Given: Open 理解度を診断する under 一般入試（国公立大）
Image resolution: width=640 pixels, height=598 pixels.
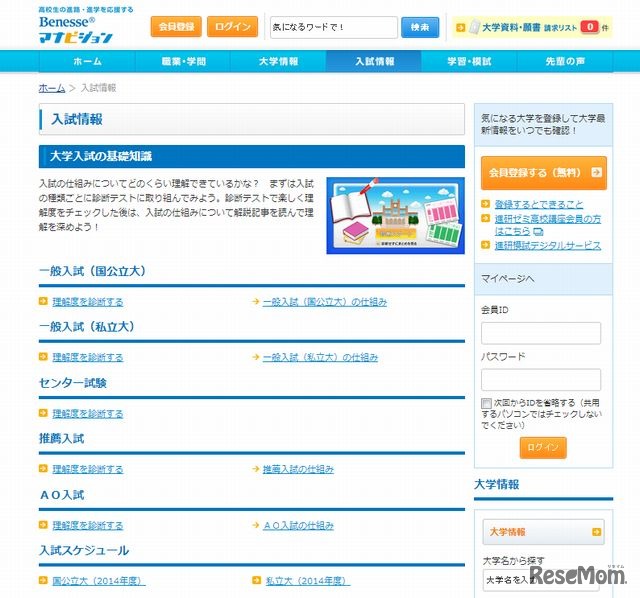Looking at the screenshot, I should point(88,302).
